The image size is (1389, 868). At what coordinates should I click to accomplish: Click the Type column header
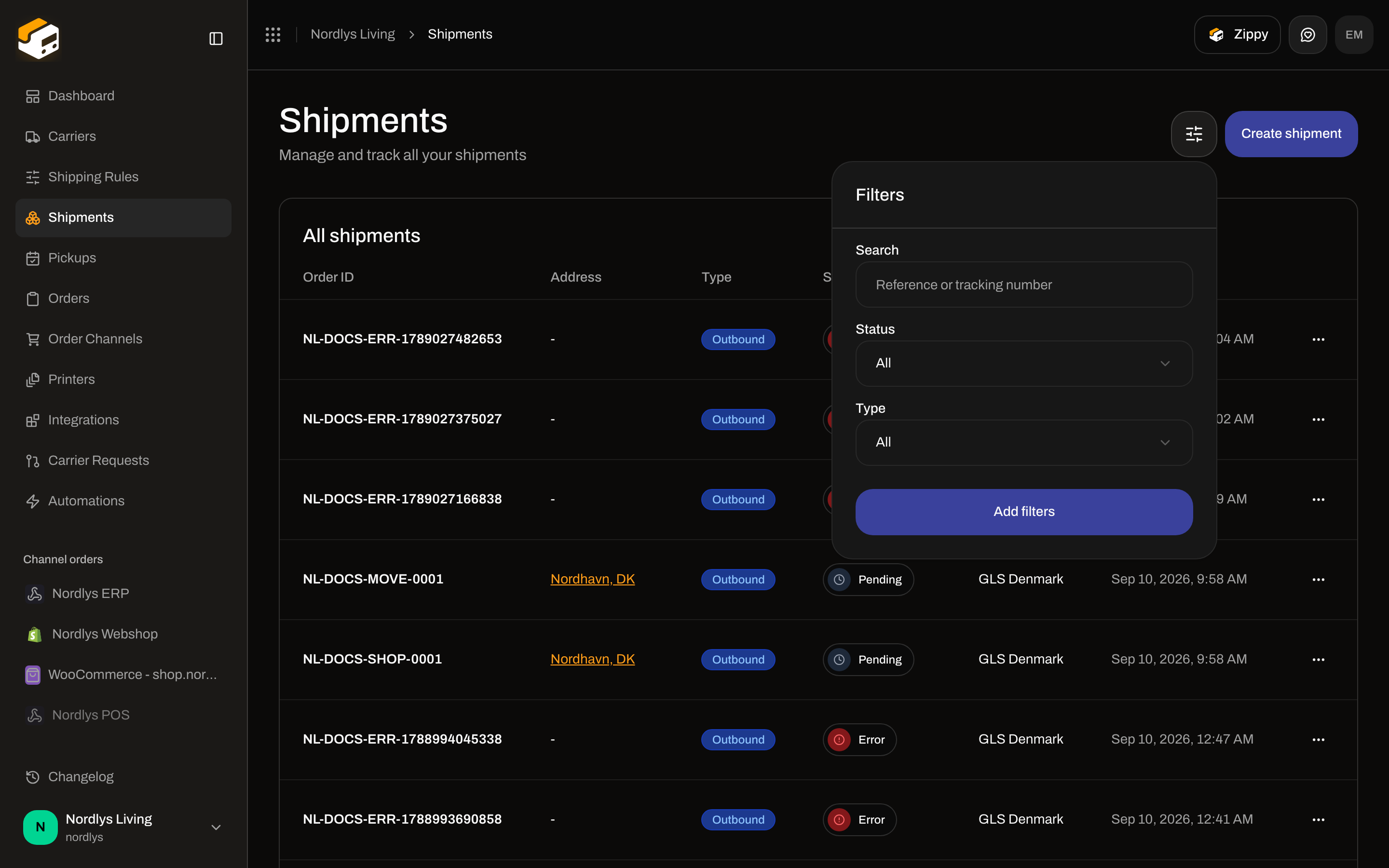[x=716, y=277]
